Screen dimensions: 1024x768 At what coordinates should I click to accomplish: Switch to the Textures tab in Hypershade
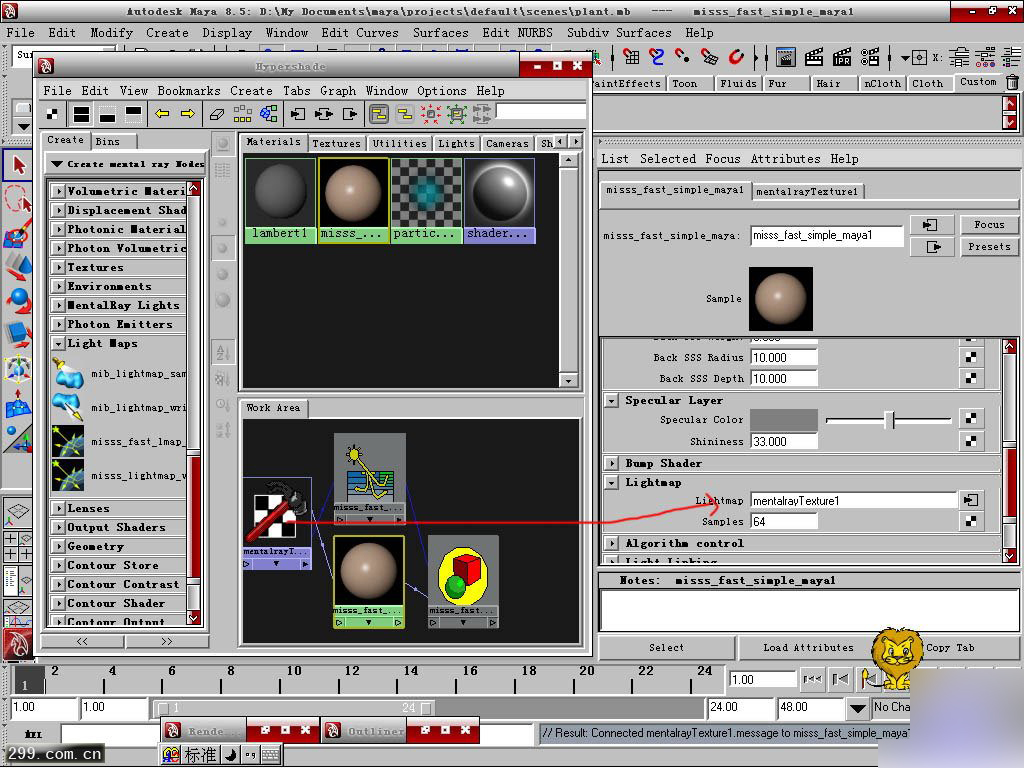click(336, 143)
